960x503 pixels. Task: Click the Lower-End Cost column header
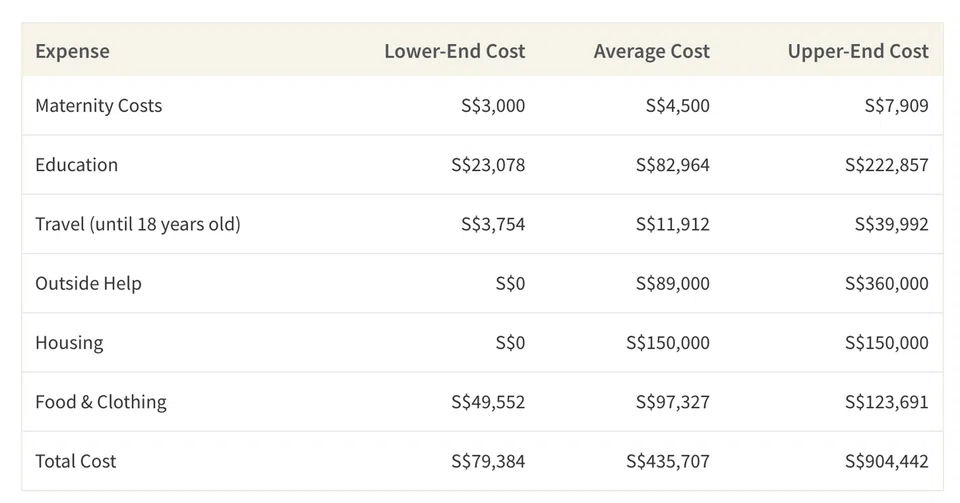(x=454, y=51)
